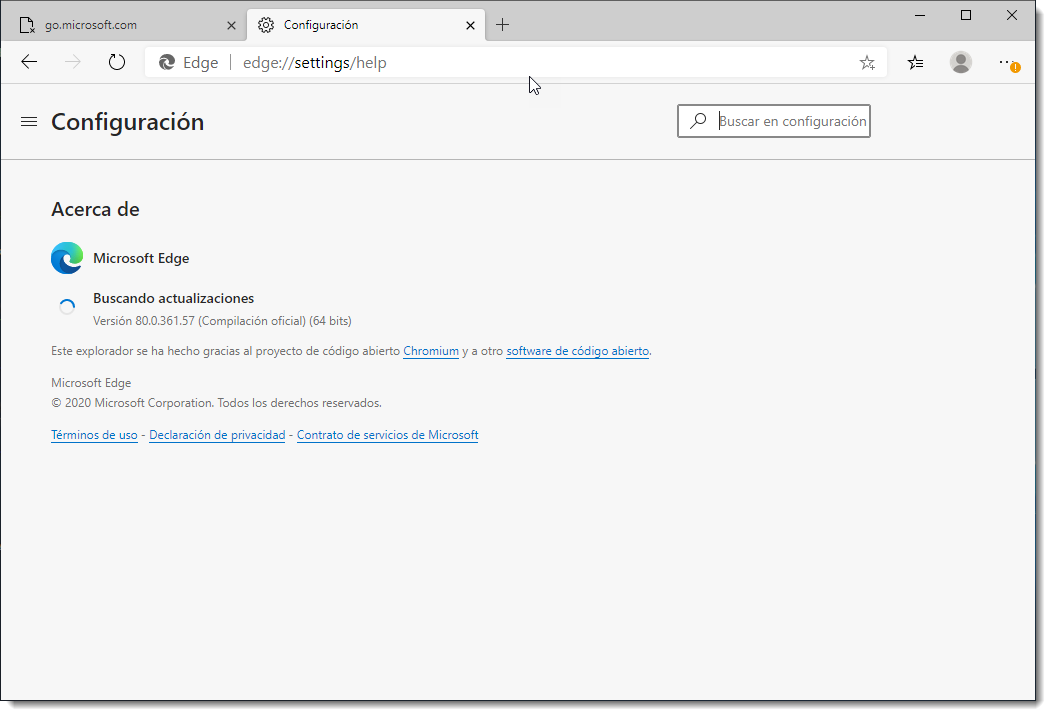Click the 2020 Microsoft Corporation copyright text
This screenshot has height=716, width=1051.
point(217,403)
